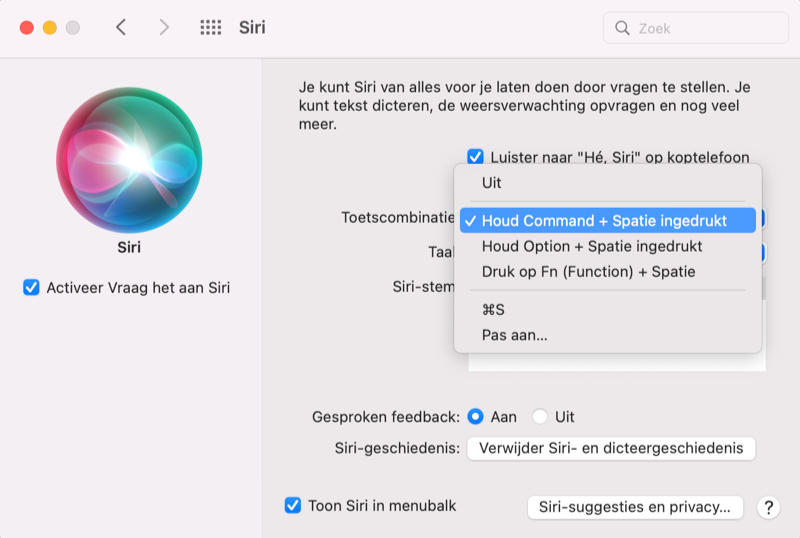Go back with the left chevron arrow
This screenshot has width=800, height=538.
[x=121, y=27]
